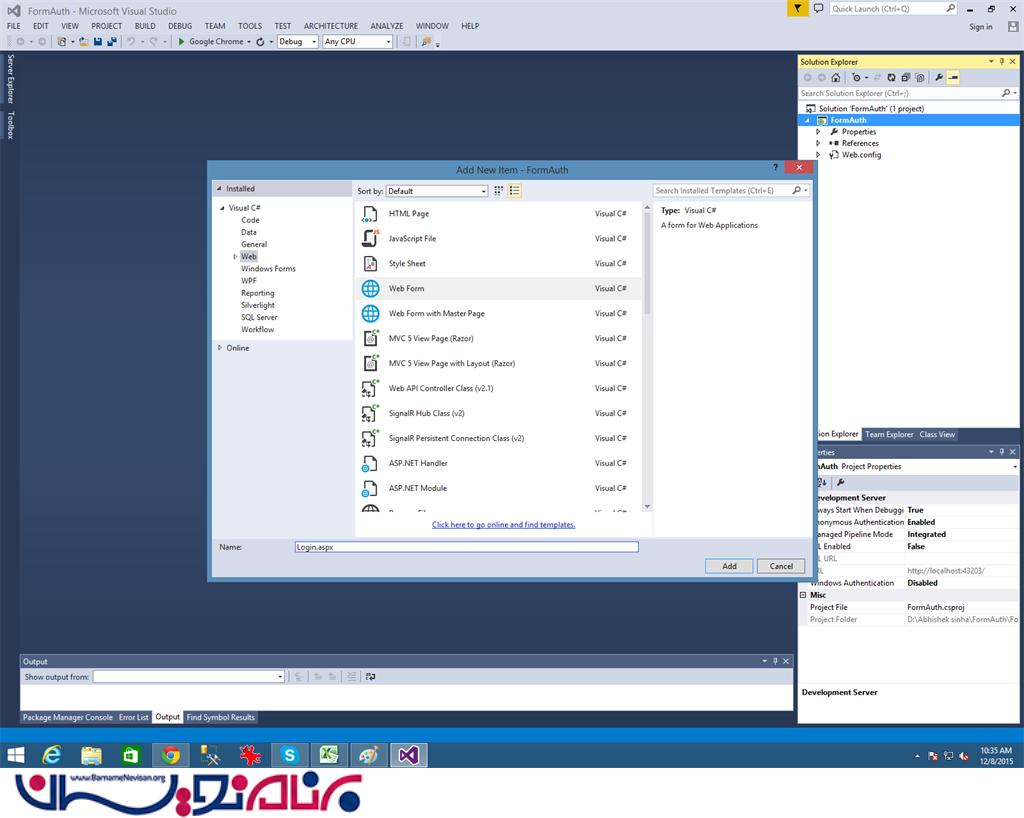Open the feedback speech bubble icon
Screen dimensions: 1024x818
click(x=818, y=8)
